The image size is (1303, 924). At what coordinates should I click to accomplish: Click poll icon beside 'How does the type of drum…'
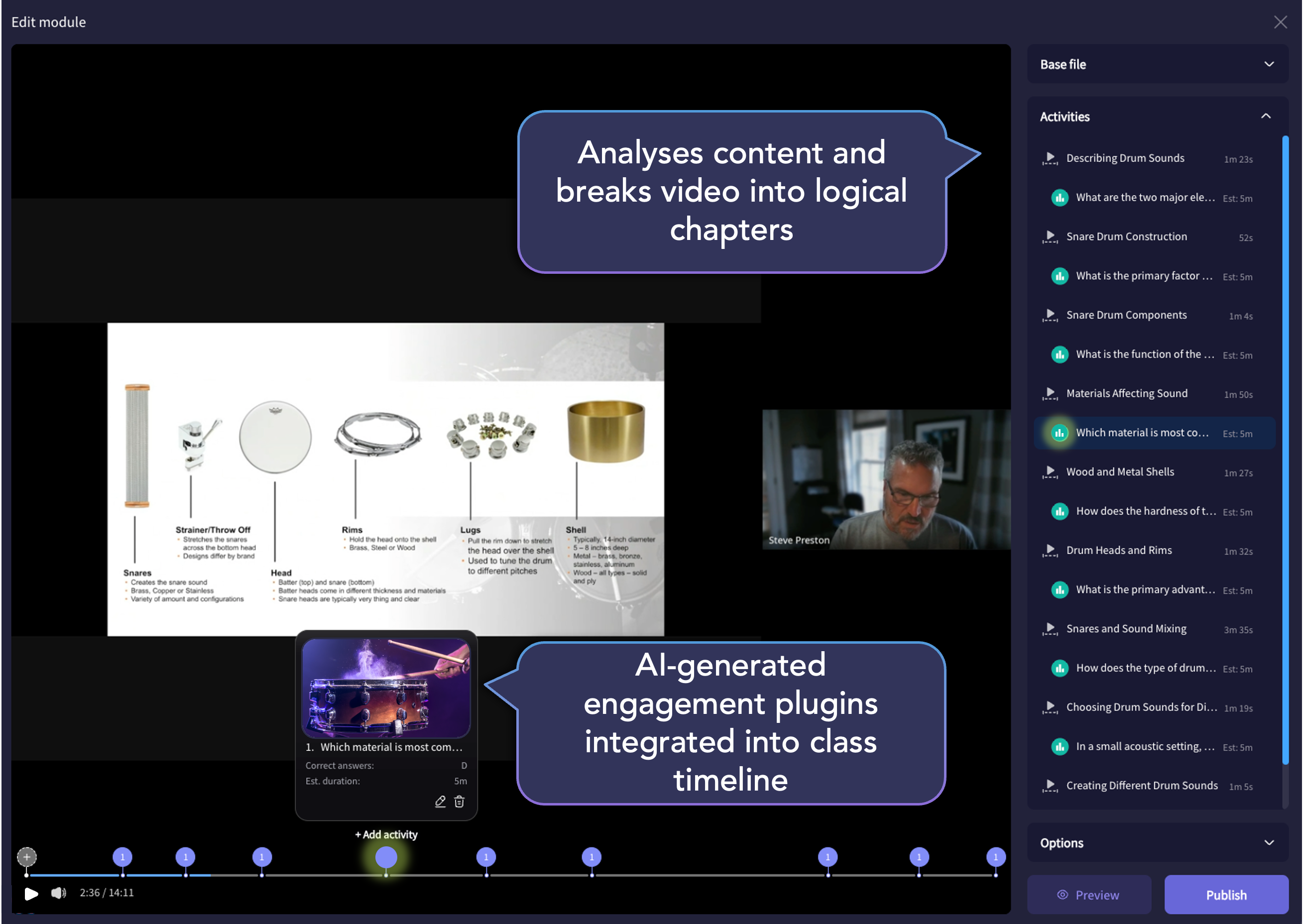tap(1060, 669)
